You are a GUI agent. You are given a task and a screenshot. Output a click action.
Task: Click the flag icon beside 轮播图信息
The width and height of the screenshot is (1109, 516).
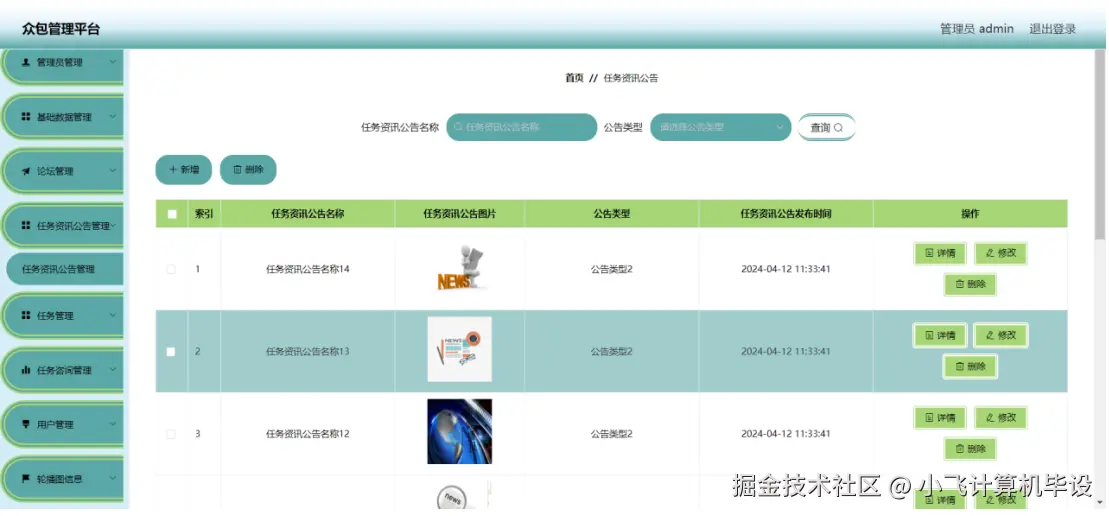[26, 479]
